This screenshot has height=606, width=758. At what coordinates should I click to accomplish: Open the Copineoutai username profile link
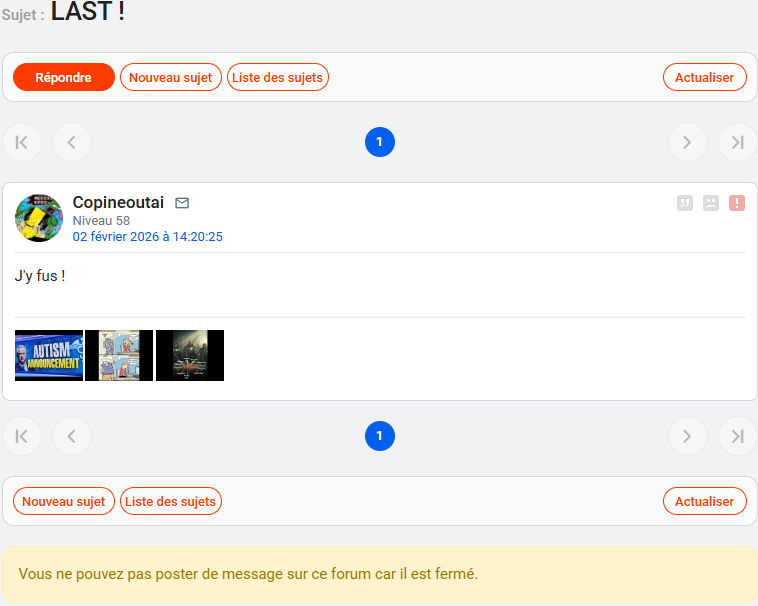click(118, 203)
